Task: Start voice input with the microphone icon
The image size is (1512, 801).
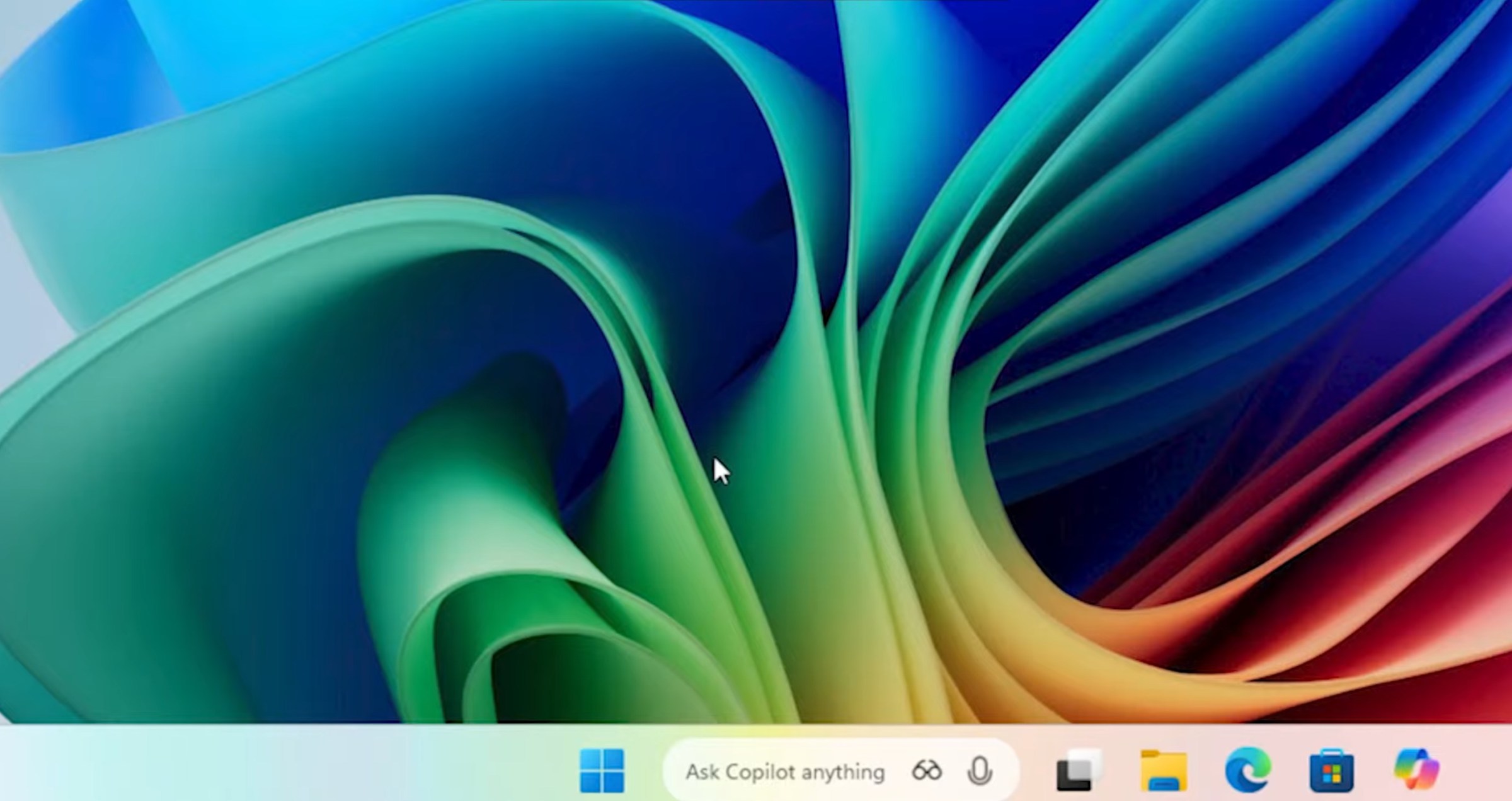Action: point(981,770)
